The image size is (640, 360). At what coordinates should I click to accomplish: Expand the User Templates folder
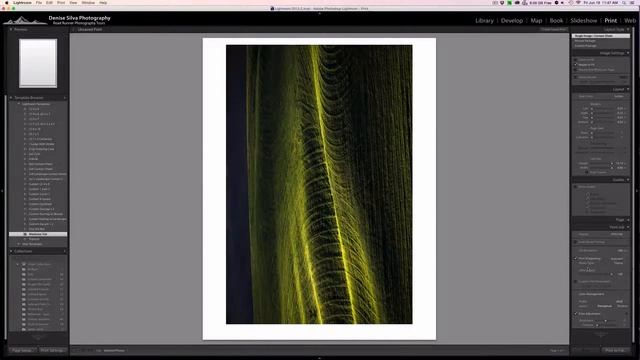pyautogui.click(x=18, y=244)
